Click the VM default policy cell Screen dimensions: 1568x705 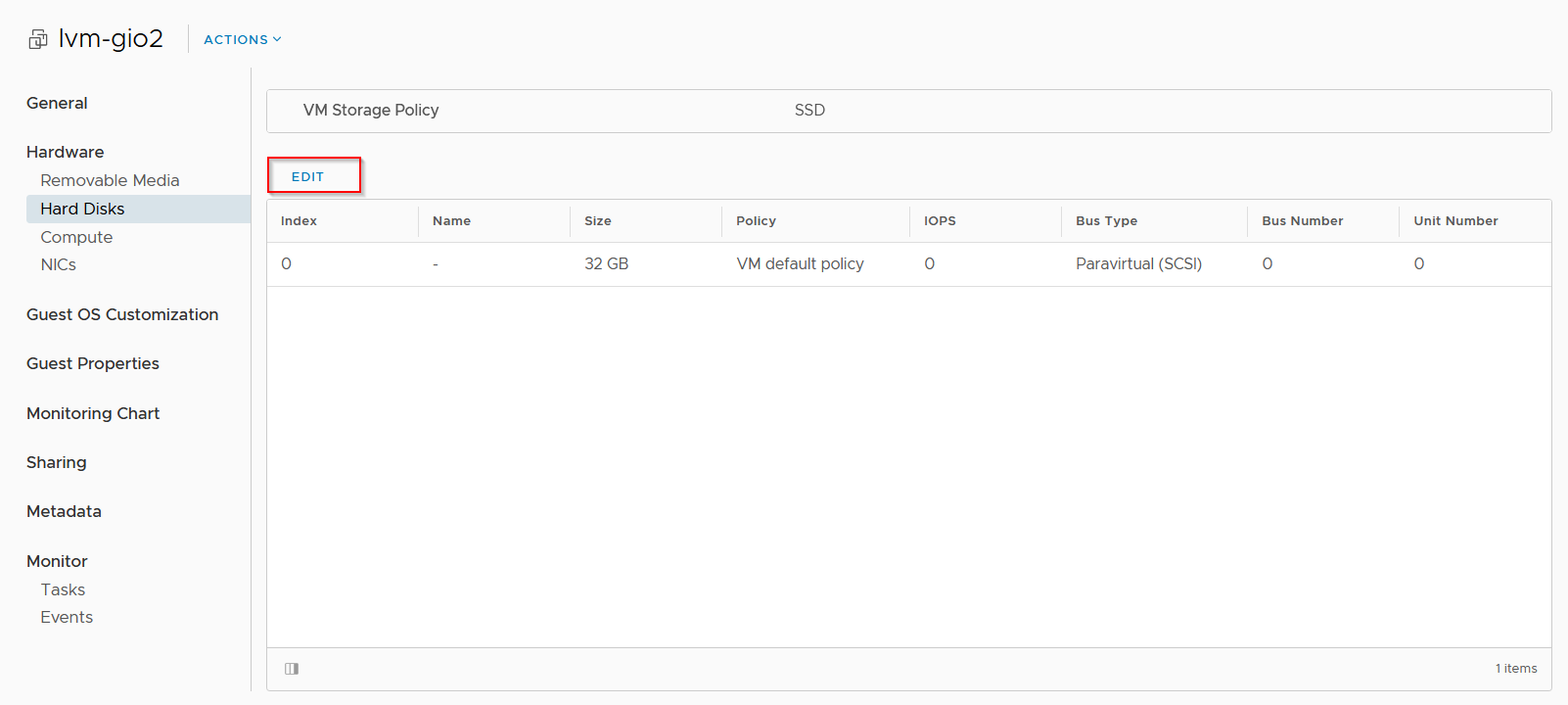800,263
